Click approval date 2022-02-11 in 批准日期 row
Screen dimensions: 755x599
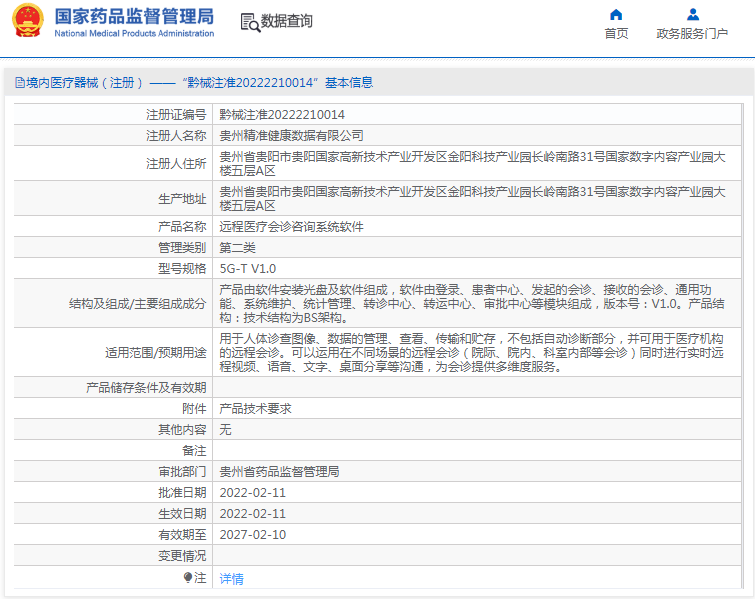[253, 493]
